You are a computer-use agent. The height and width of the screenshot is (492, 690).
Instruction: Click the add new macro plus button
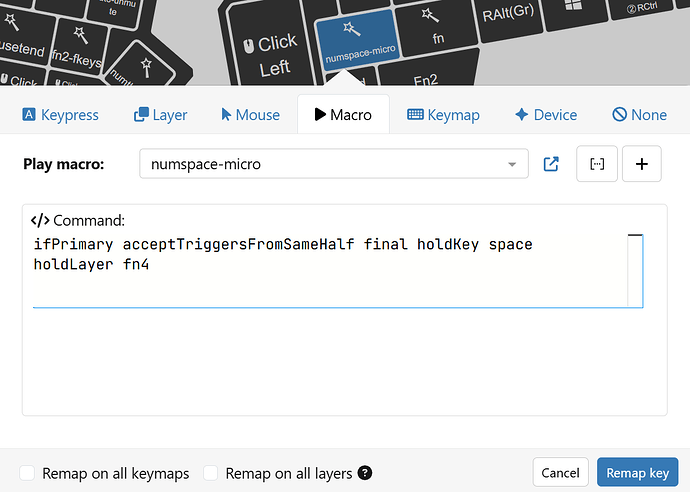point(641,164)
